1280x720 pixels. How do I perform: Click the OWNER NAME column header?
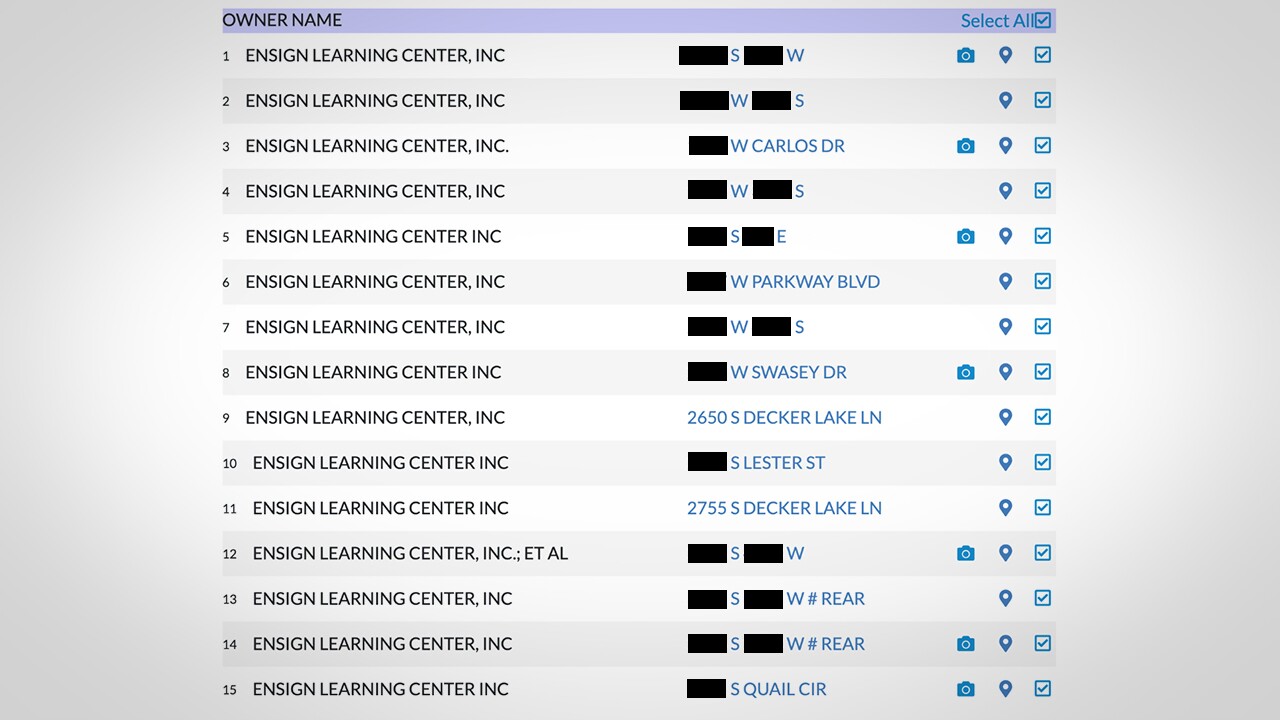coord(283,19)
